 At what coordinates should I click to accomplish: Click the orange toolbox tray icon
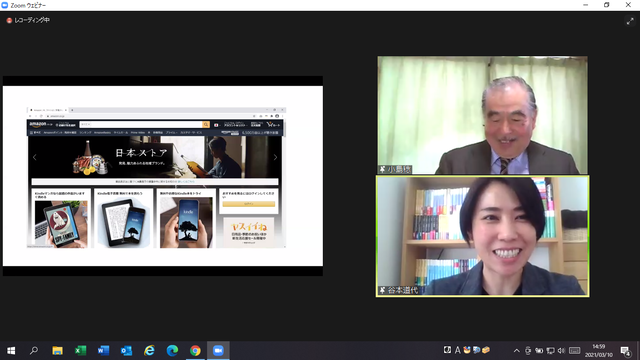(486, 350)
